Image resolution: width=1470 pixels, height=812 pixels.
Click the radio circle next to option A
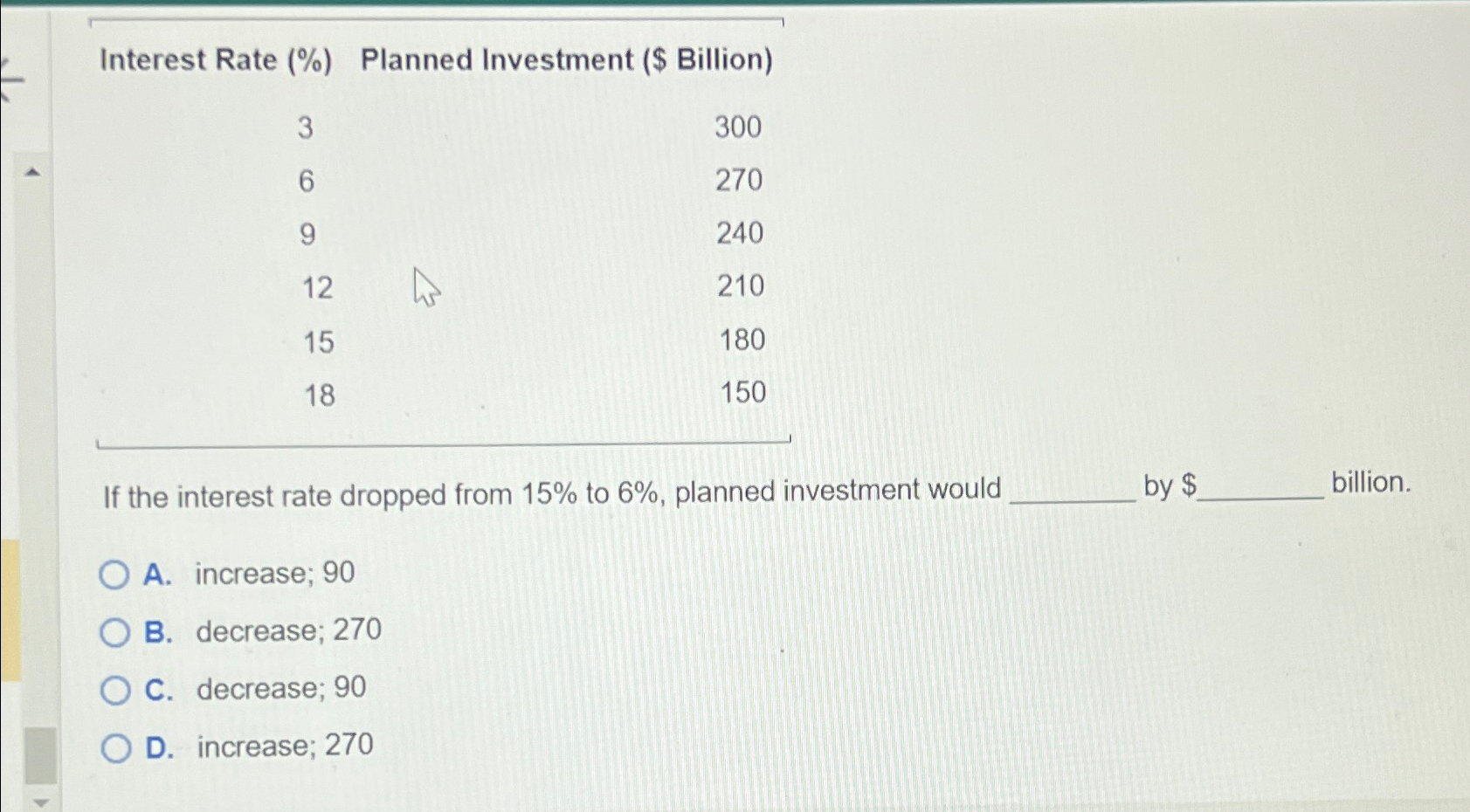[114, 574]
